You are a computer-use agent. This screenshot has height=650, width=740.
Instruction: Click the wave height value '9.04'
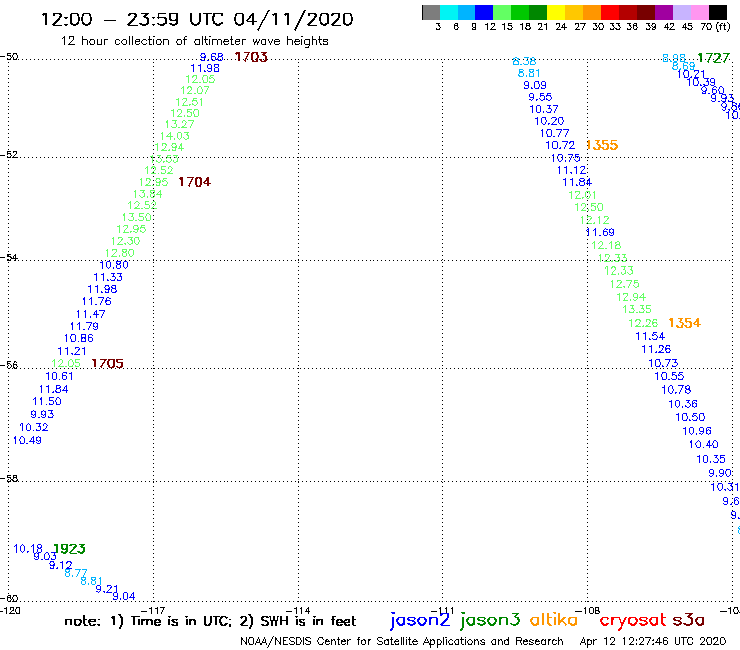click(124, 597)
